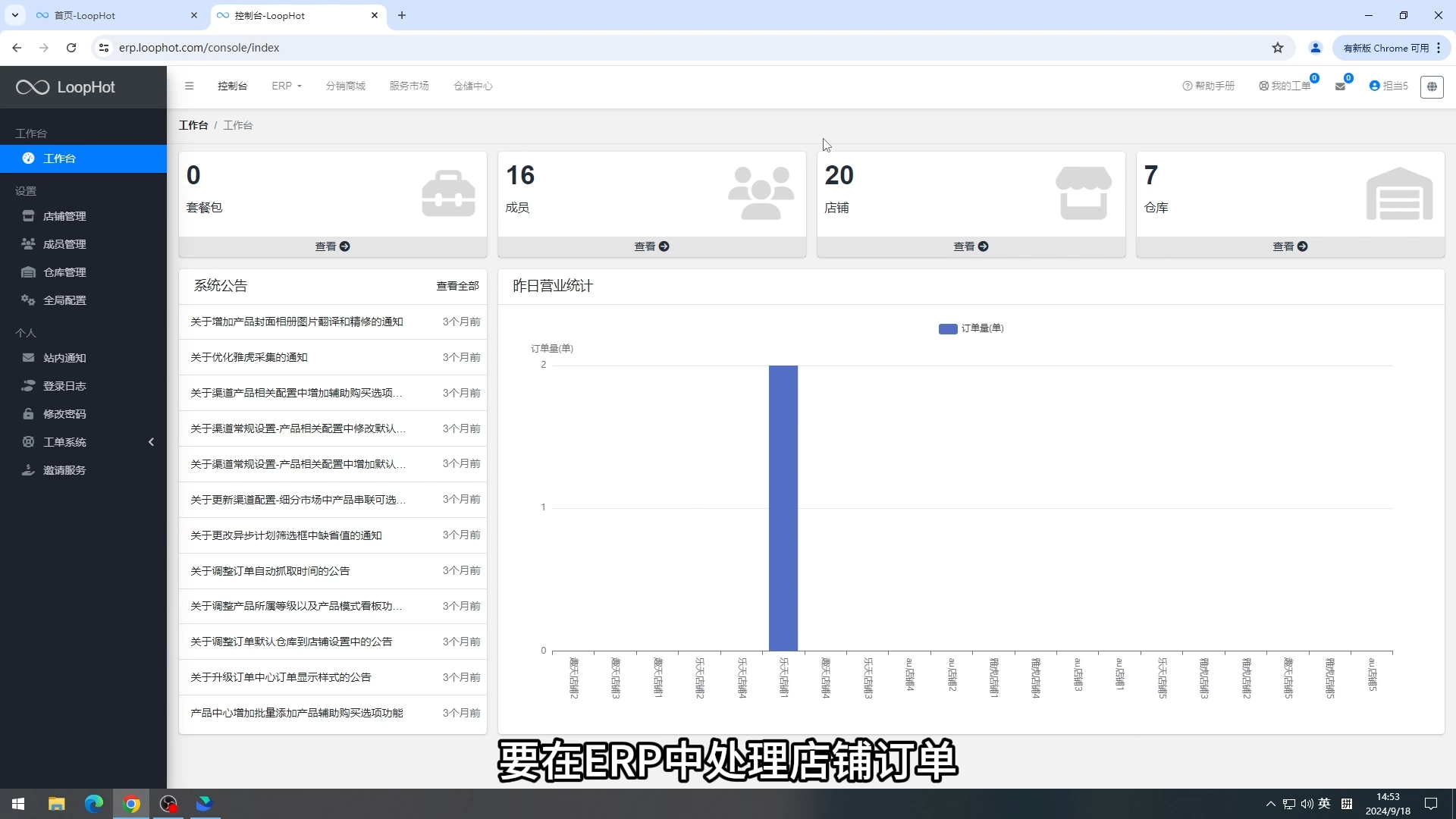Expand the 担当5 account menu
The width and height of the screenshot is (1456, 819).
coord(1389,86)
